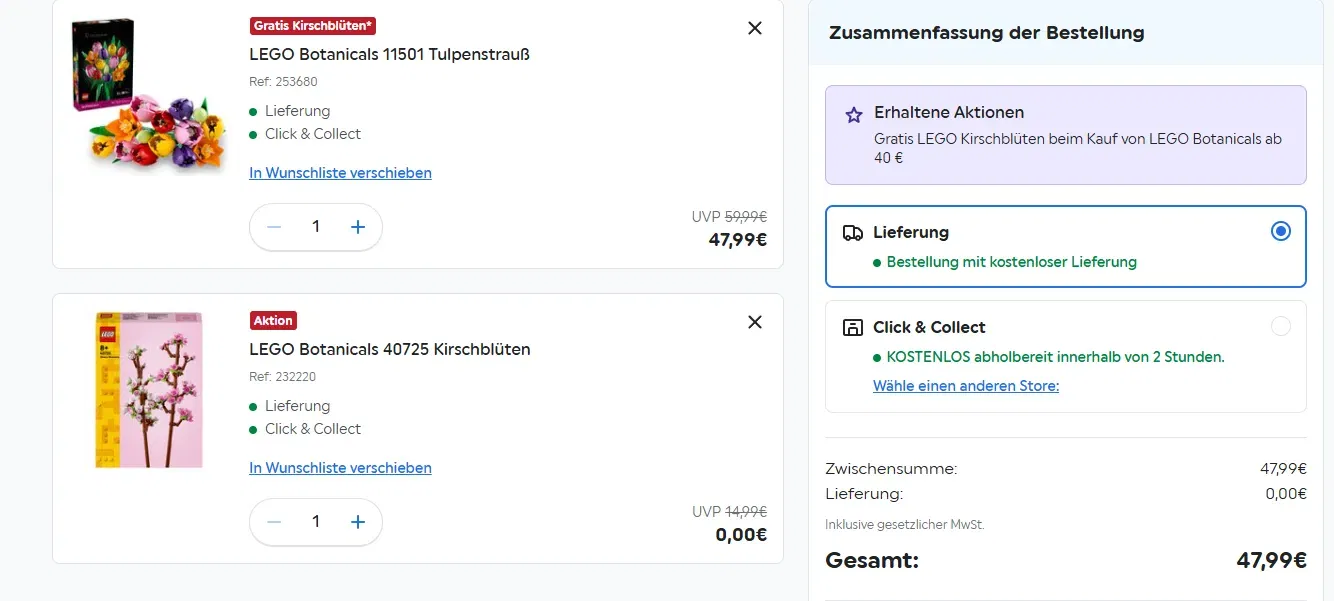Click the Aktion badge on the Kirschblüten item

[x=273, y=320]
